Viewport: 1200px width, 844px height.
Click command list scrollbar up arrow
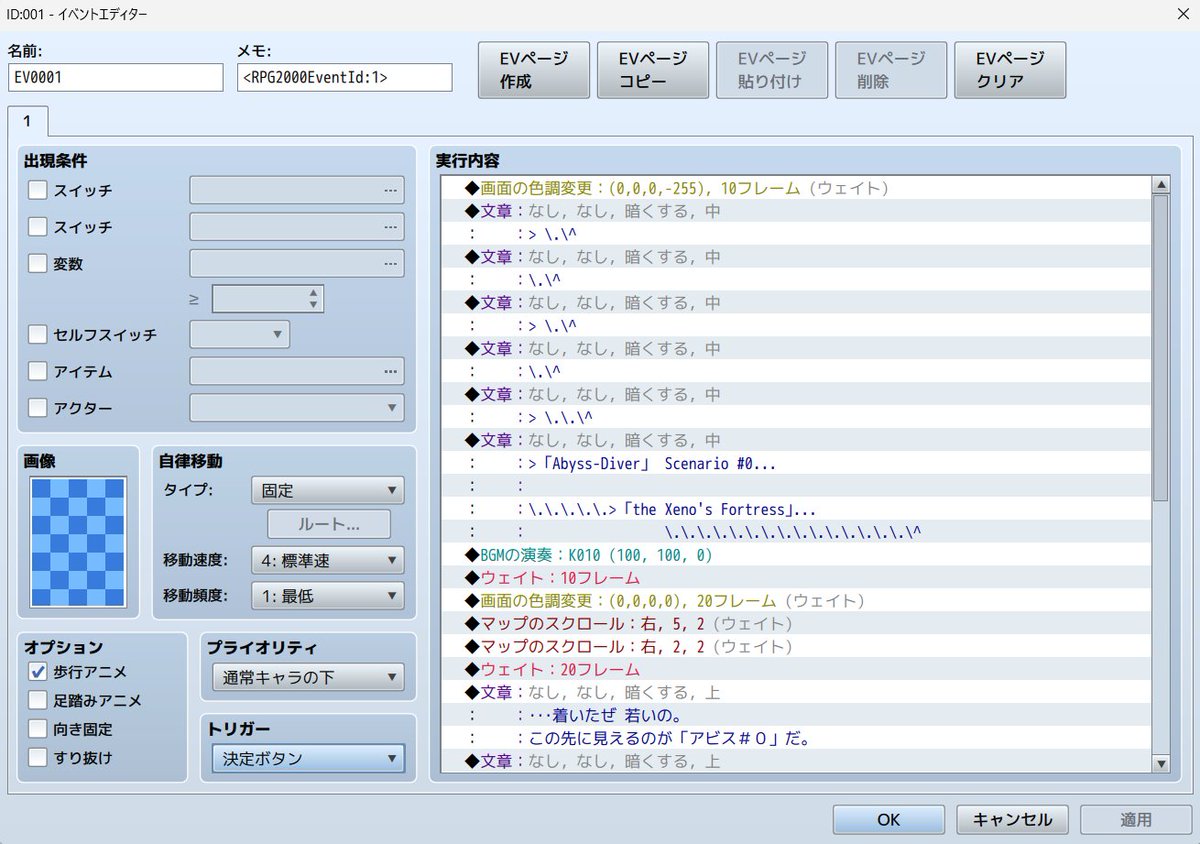pyautogui.click(x=1160, y=185)
